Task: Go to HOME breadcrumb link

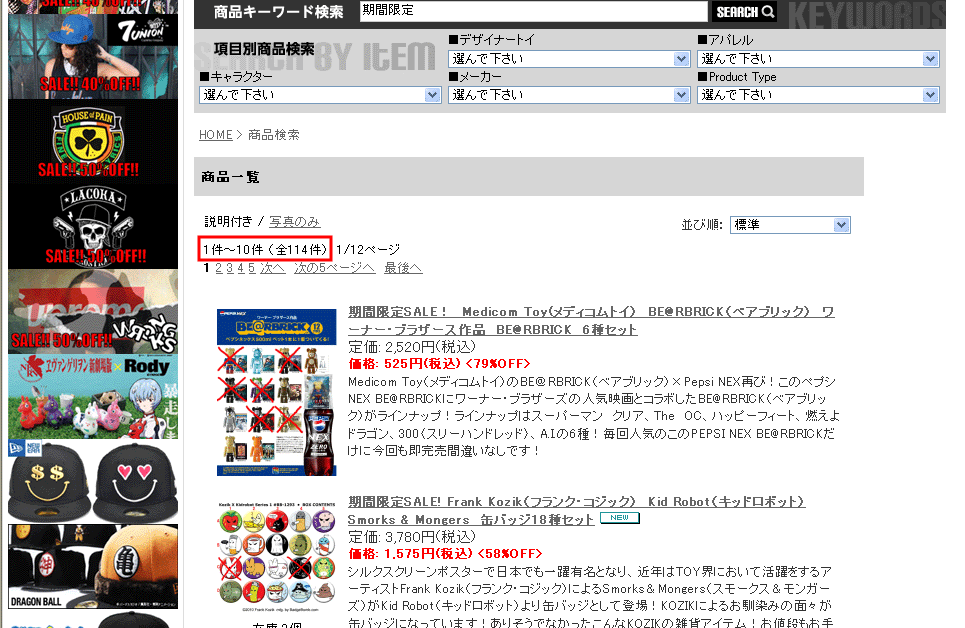Action: [215, 135]
